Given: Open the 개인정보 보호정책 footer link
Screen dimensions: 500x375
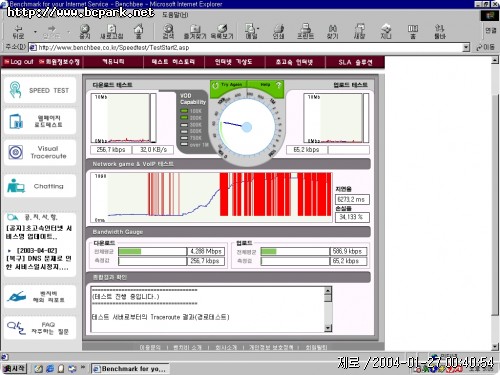Looking at the screenshot, I should [271, 347].
